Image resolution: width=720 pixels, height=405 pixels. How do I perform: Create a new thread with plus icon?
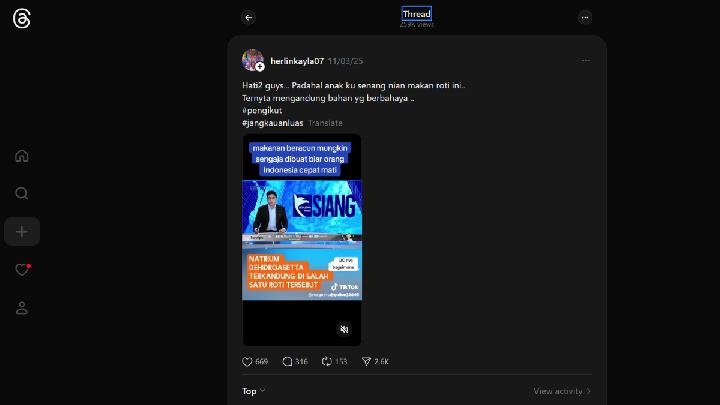click(x=22, y=232)
